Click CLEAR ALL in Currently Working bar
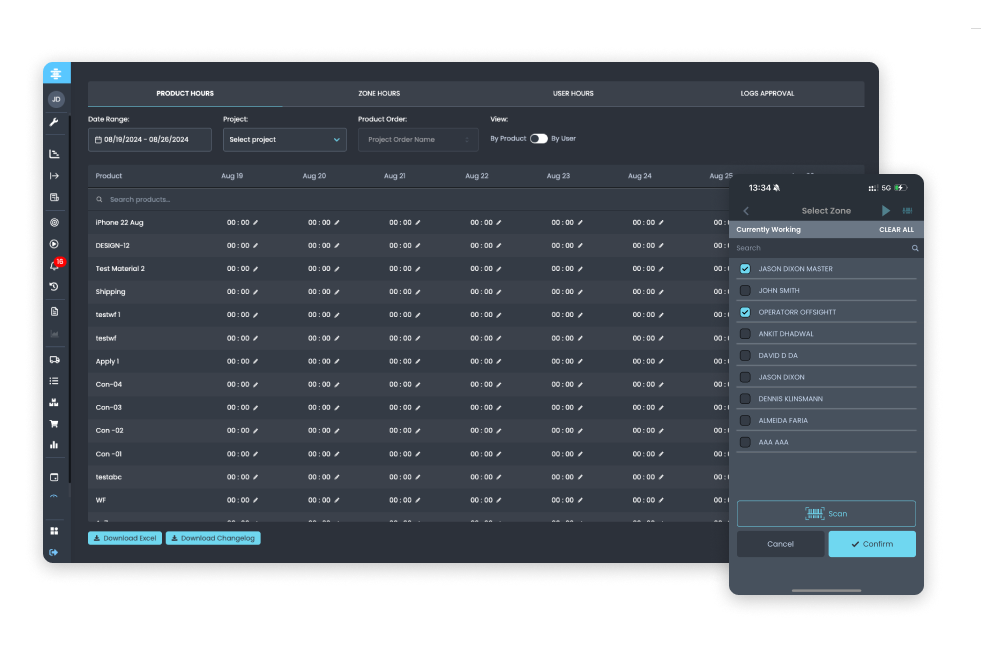The image size is (981, 652). click(896, 230)
